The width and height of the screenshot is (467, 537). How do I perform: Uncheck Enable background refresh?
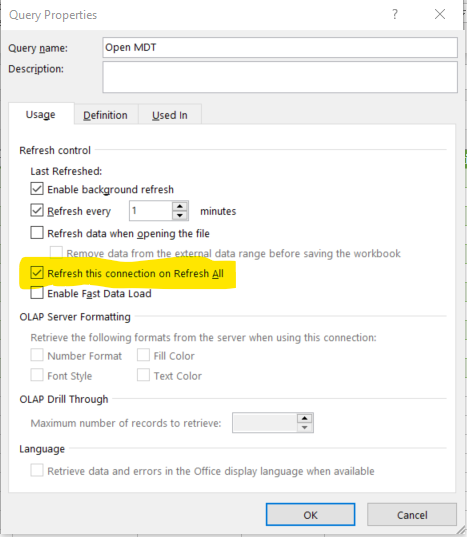click(37, 189)
